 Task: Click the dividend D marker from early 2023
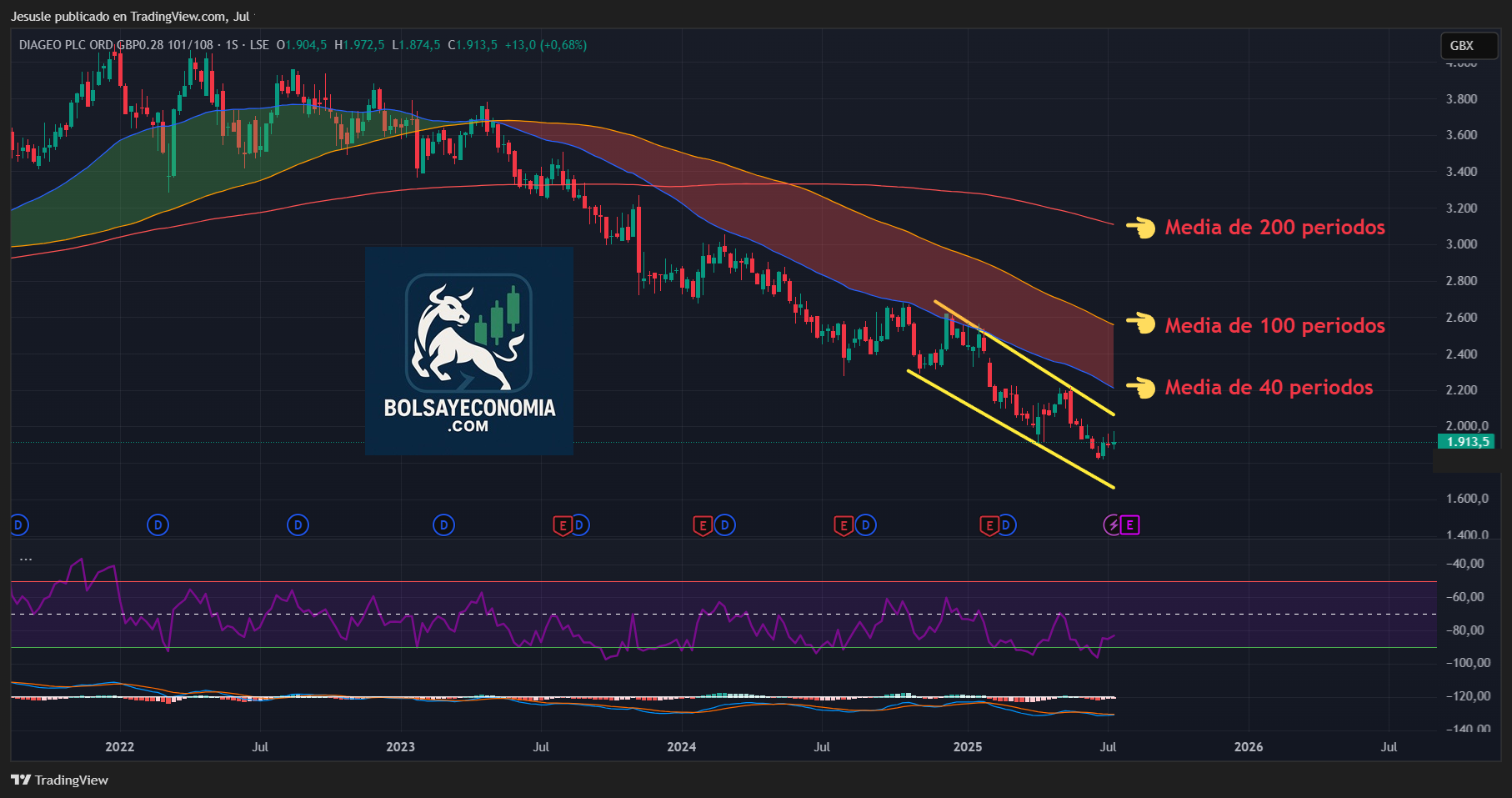444,525
